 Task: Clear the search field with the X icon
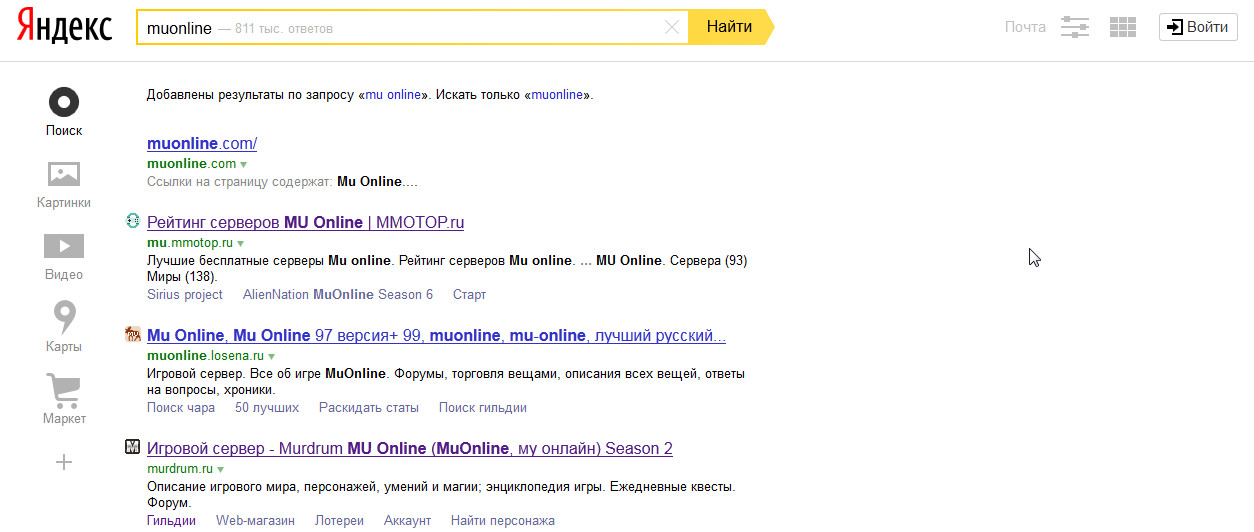coord(672,28)
